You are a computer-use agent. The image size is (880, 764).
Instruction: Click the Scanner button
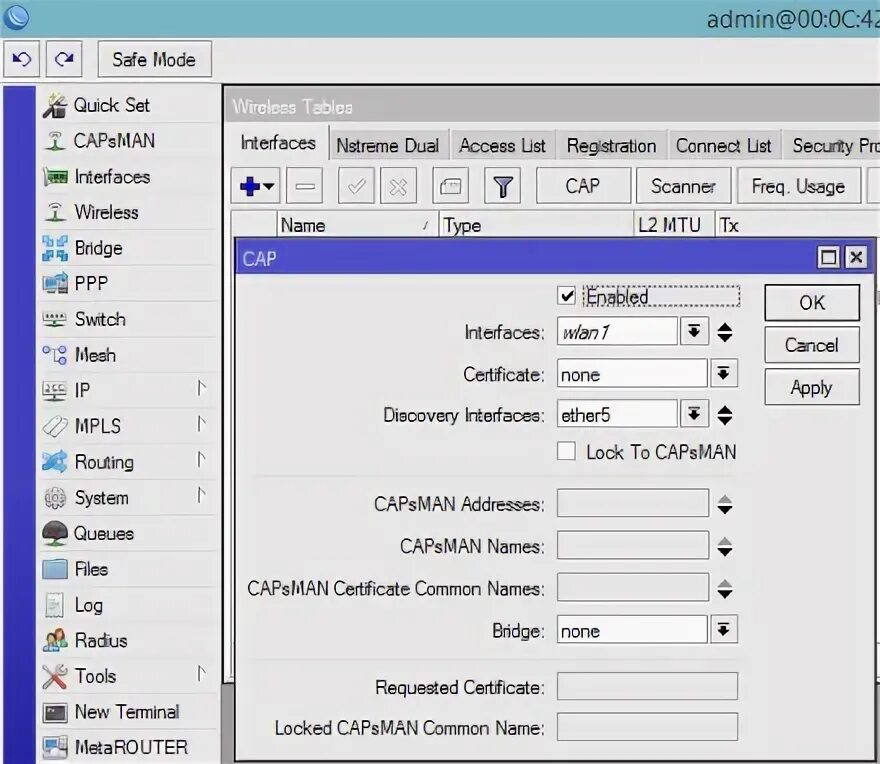pos(683,186)
